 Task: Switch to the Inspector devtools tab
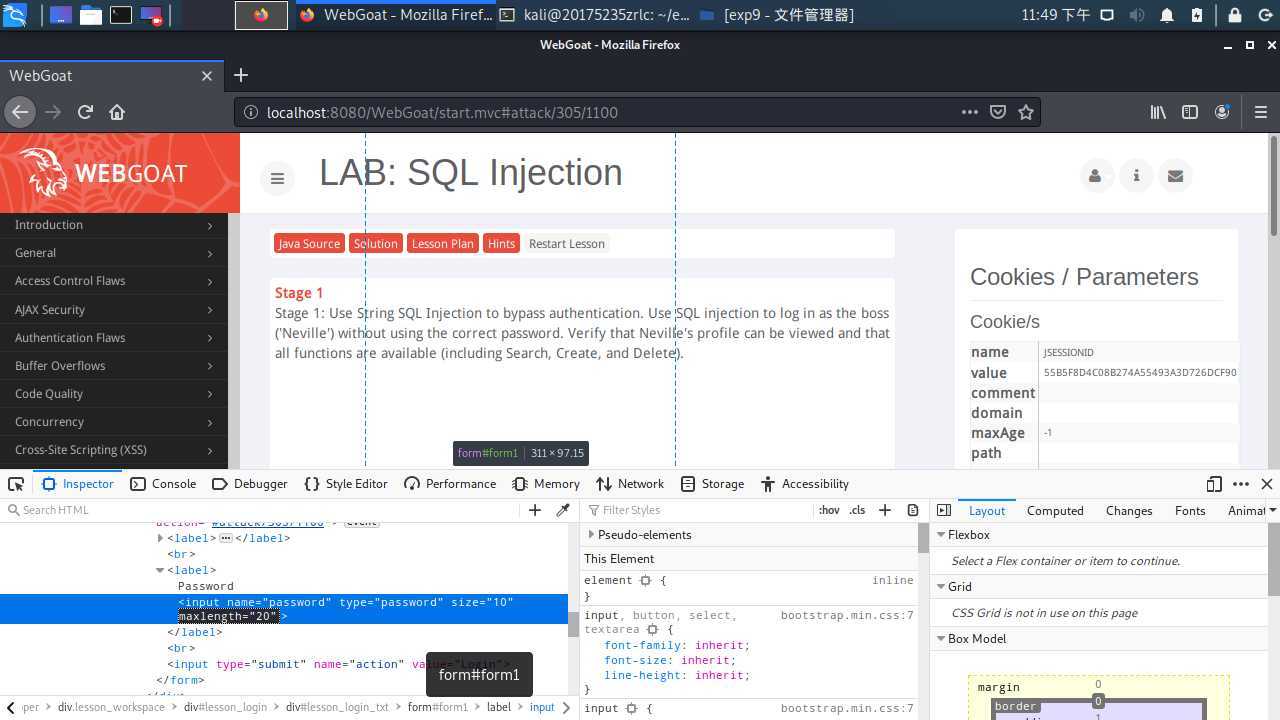(78, 484)
